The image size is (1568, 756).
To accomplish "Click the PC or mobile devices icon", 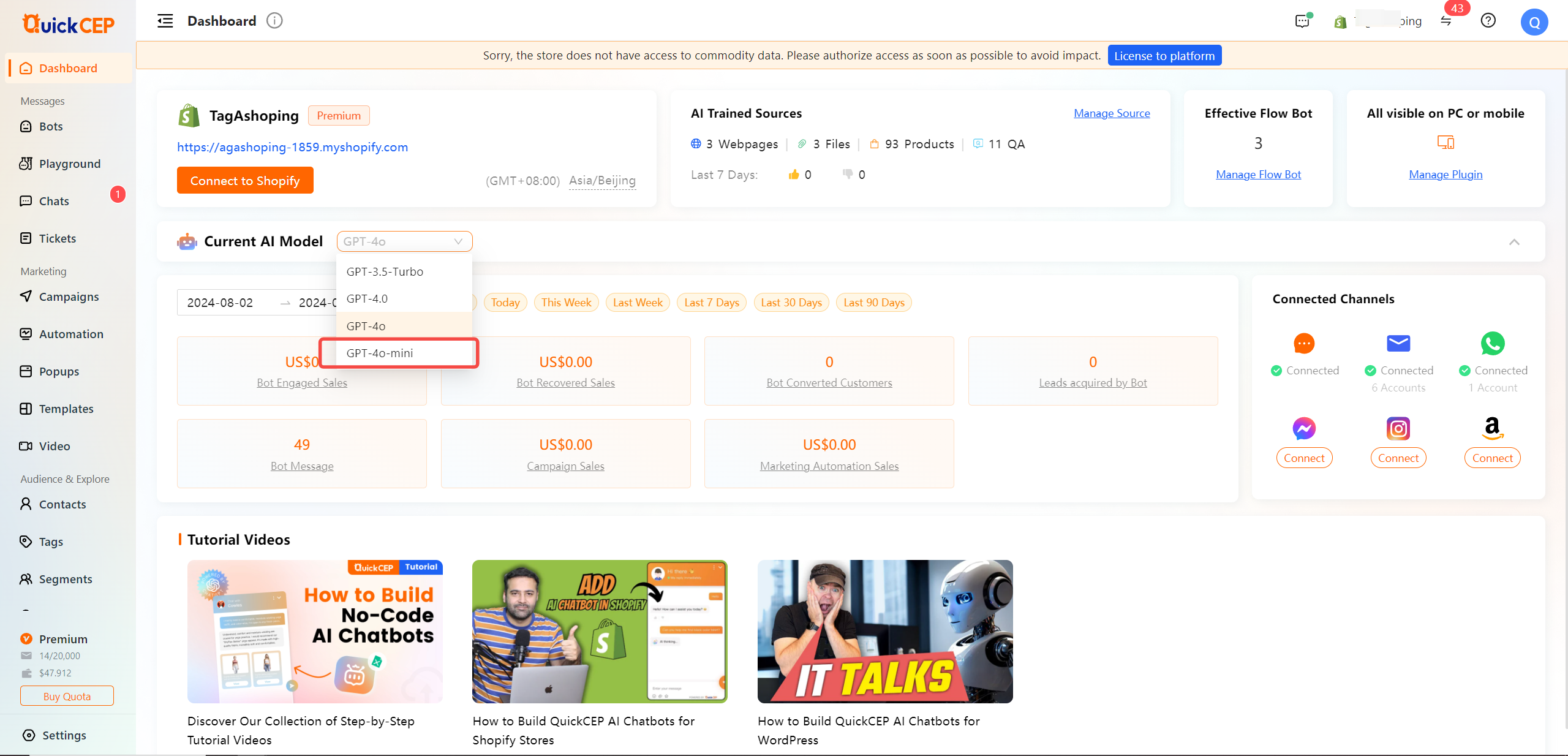I will click(1445, 143).
